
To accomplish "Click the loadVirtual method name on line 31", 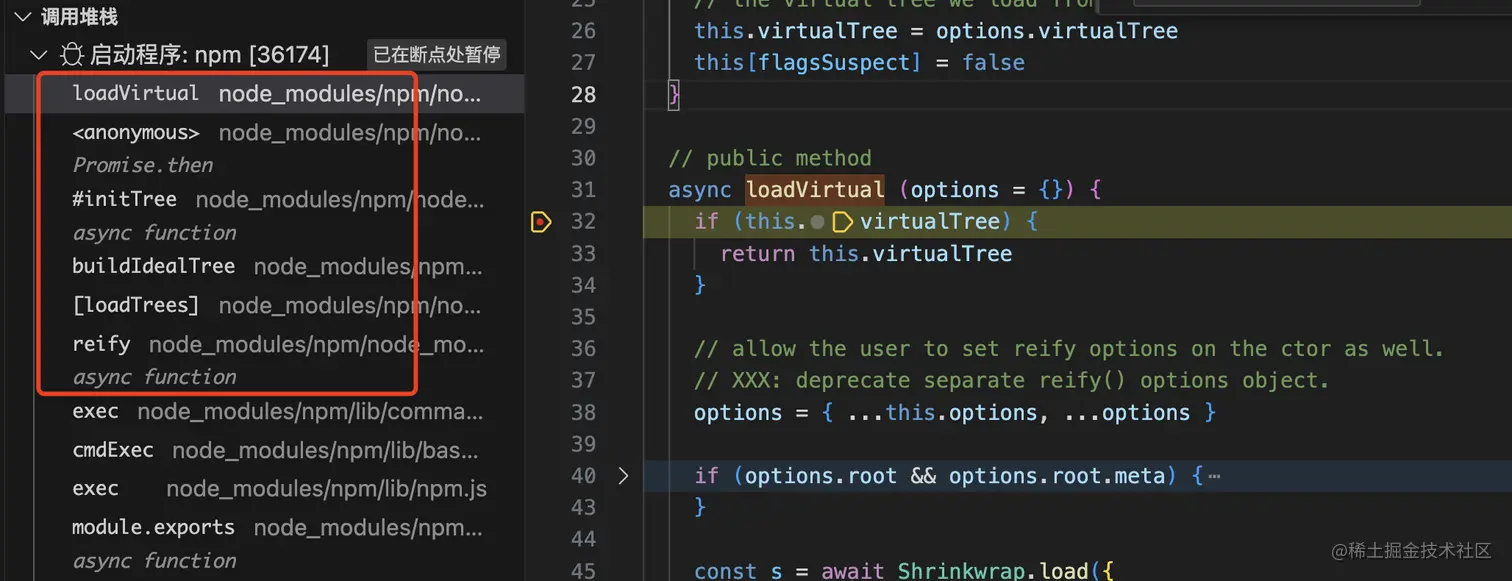I will [x=815, y=190].
